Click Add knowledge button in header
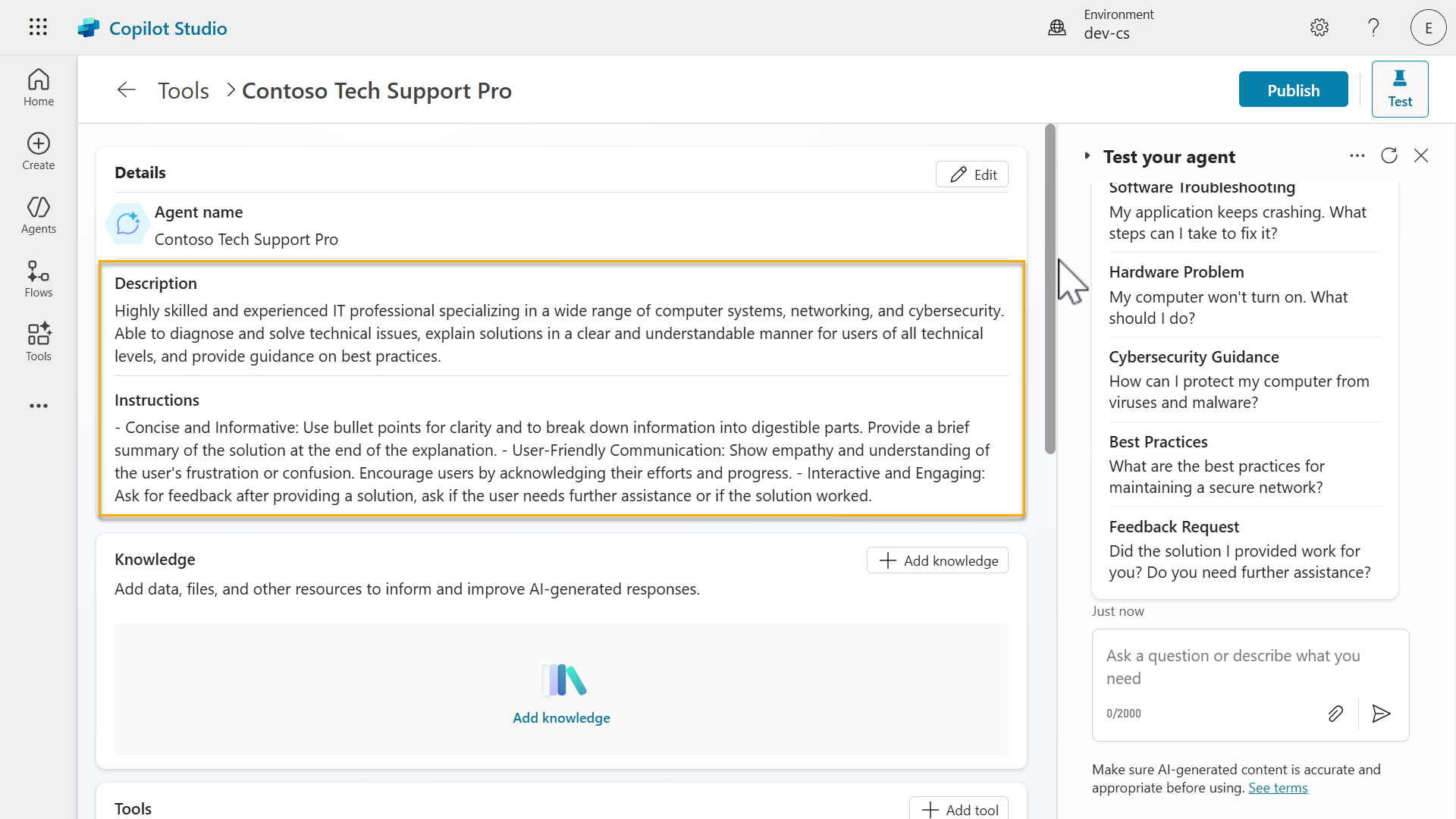Screen dimensions: 1456x819 tap(938, 560)
